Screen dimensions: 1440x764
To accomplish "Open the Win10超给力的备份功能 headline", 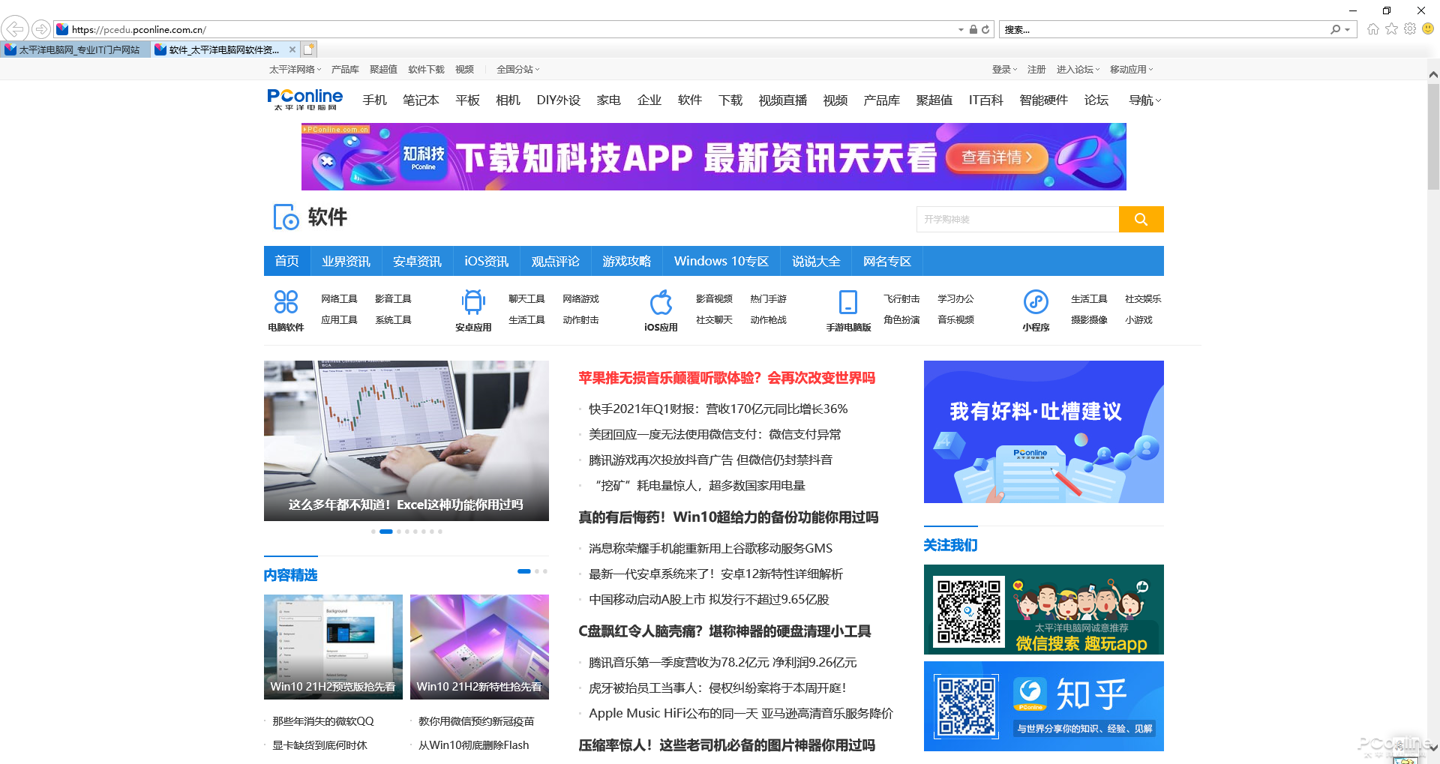I will coord(728,517).
